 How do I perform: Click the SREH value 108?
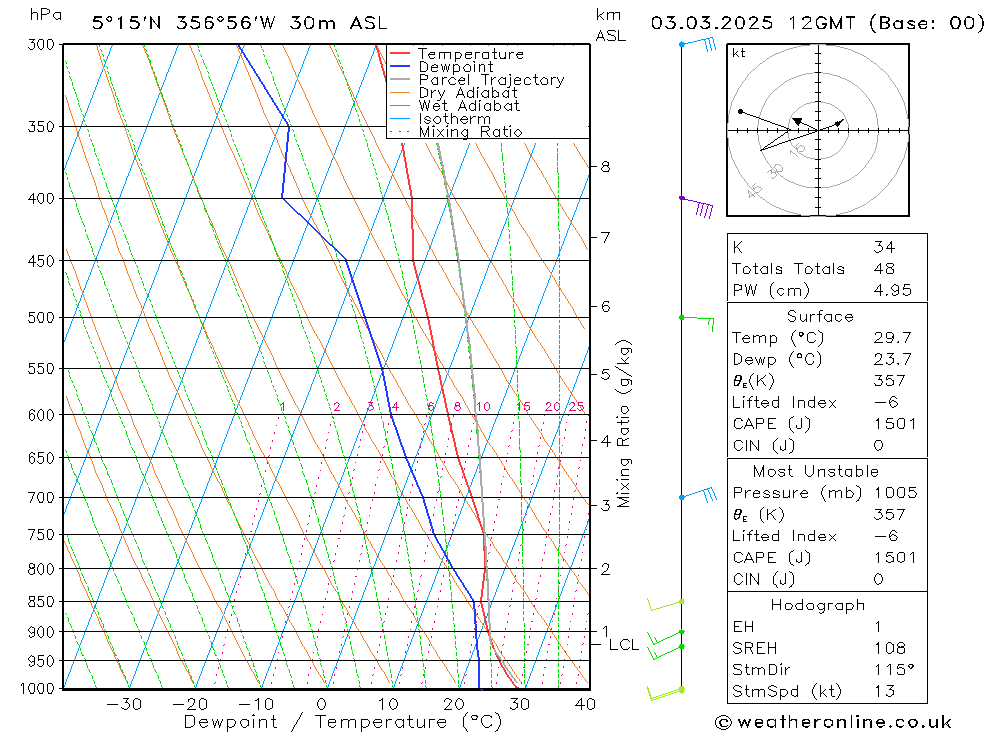(890, 648)
